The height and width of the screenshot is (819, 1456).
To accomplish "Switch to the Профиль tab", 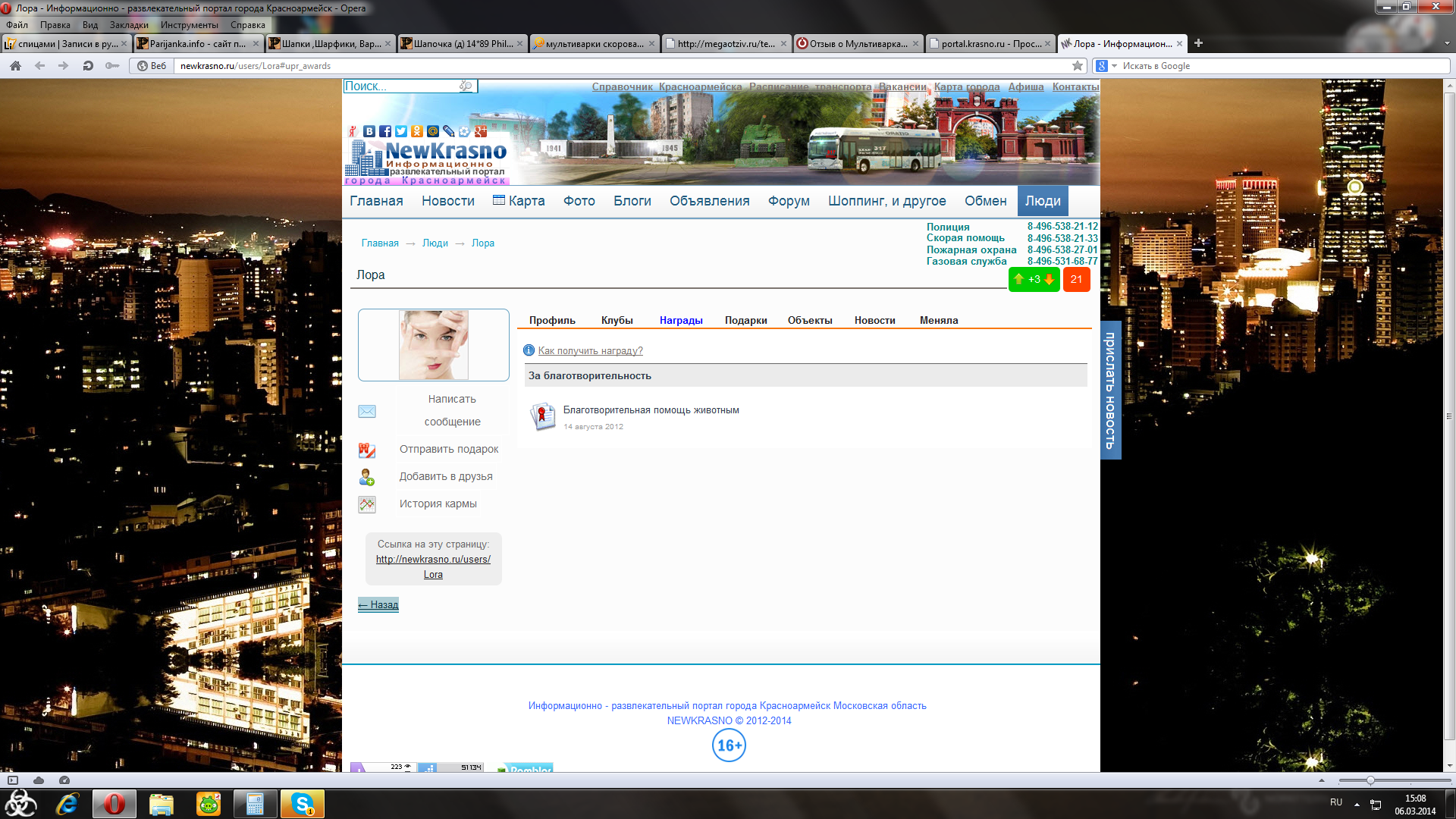I will coord(552,320).
